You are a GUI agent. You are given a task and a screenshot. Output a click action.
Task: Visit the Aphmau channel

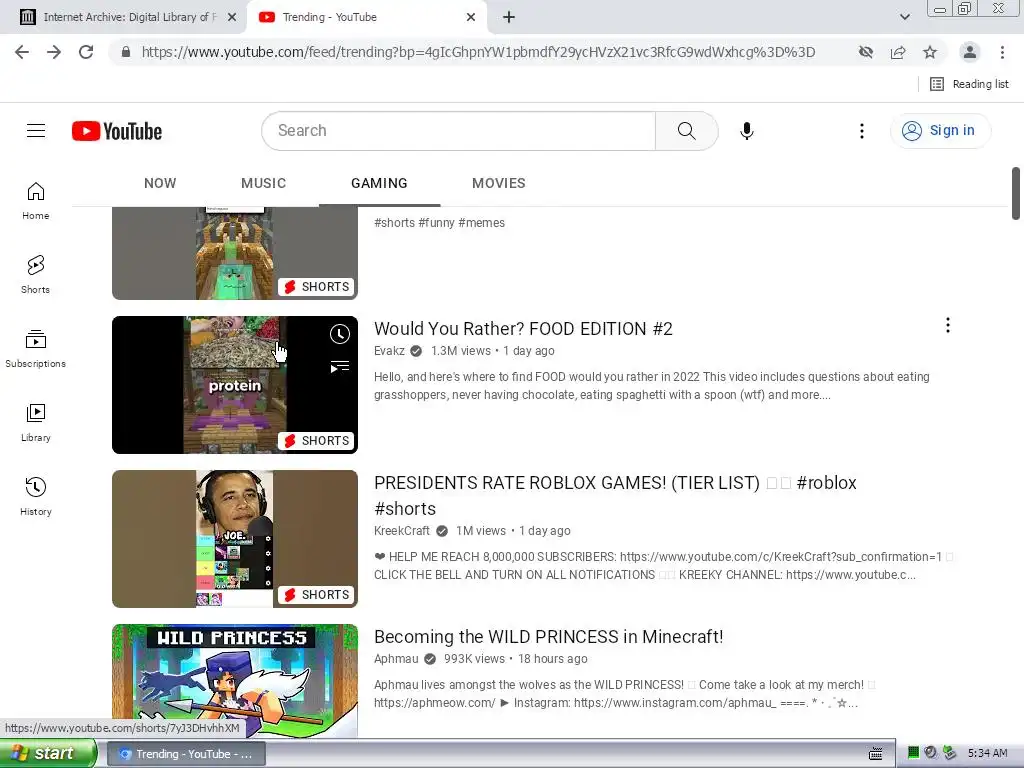(x=396, y=659)
